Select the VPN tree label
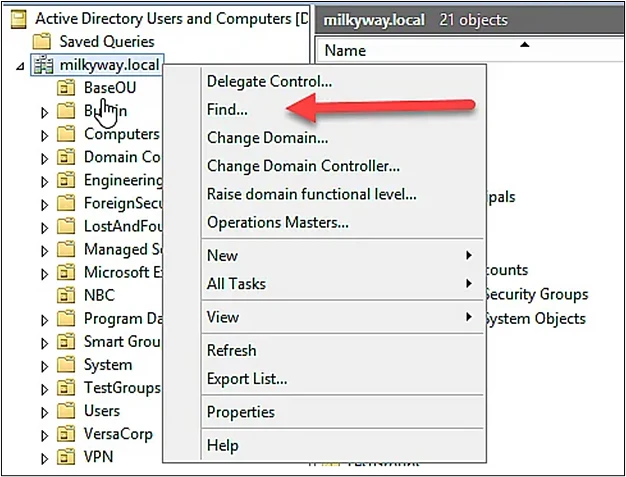The height and width of the screenshot is (477, 626). coord(98,457)
